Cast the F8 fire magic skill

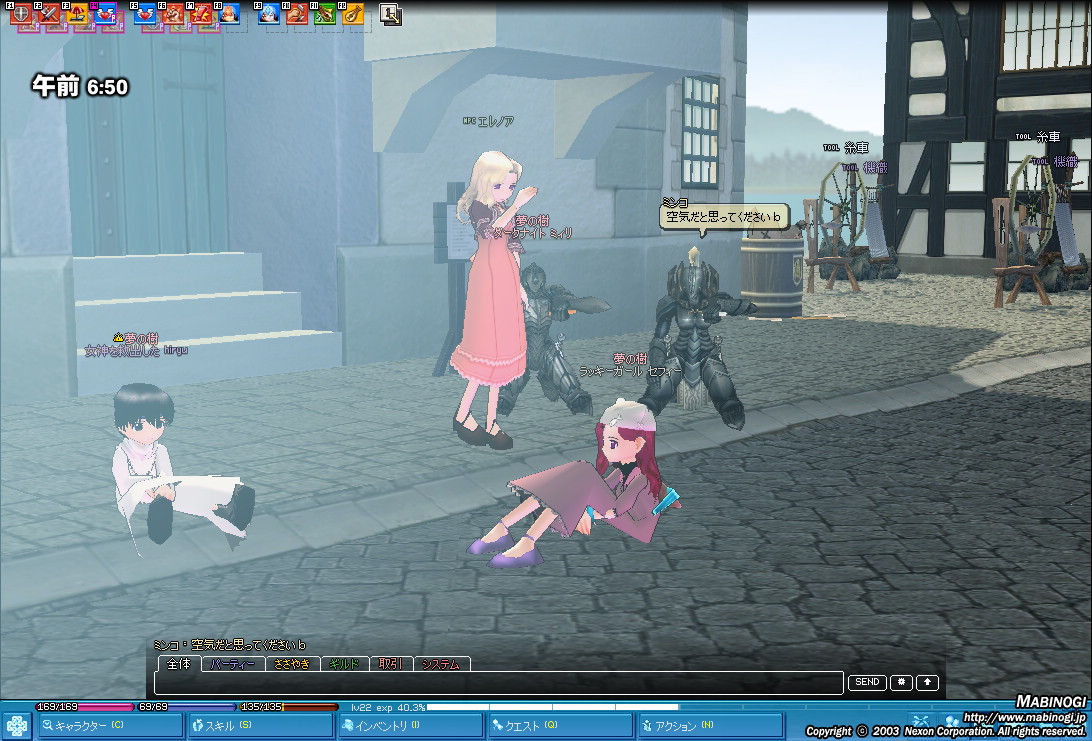tap(228, 13)
